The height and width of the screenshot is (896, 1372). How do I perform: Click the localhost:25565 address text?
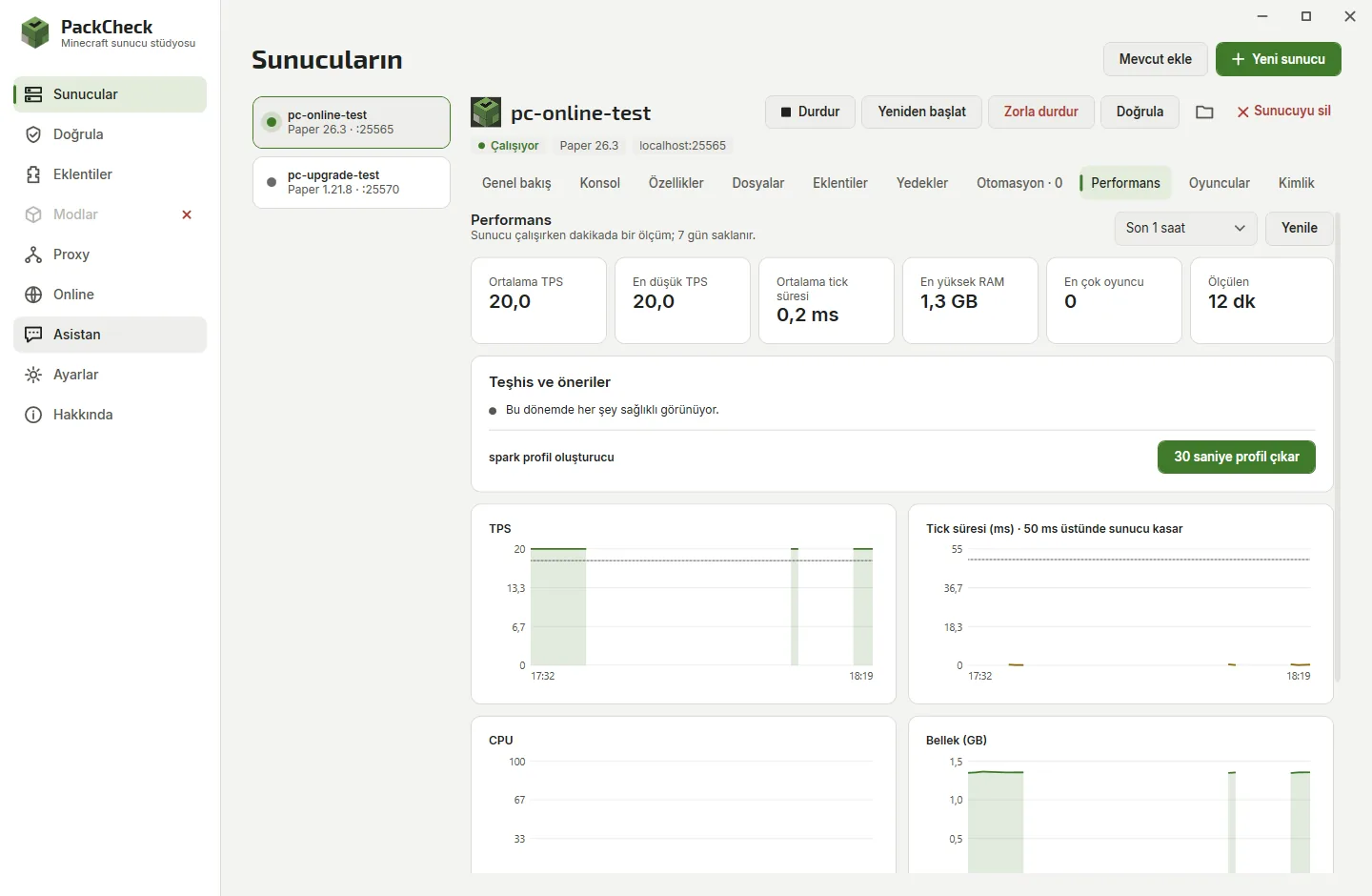pyautogui.click(x=682, y=146)
